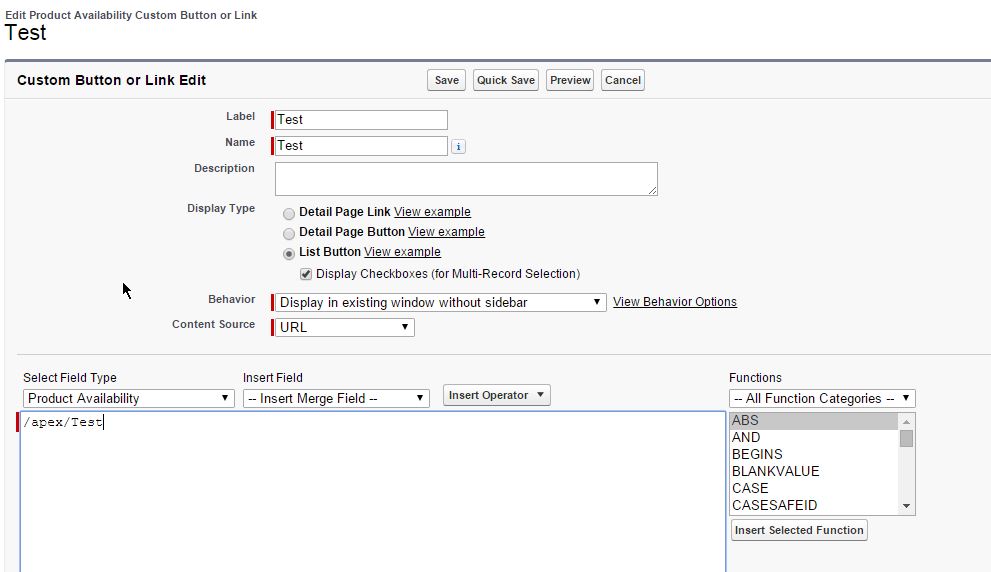
Task: Uncheck Display Checkboxes for Multi-Record Selection
Action: coord(306,274)
